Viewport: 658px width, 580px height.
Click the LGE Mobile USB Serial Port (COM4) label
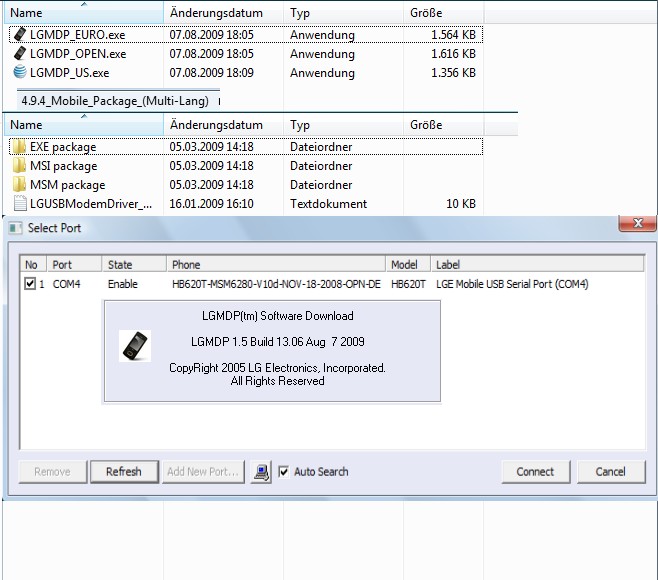(512, 284)
